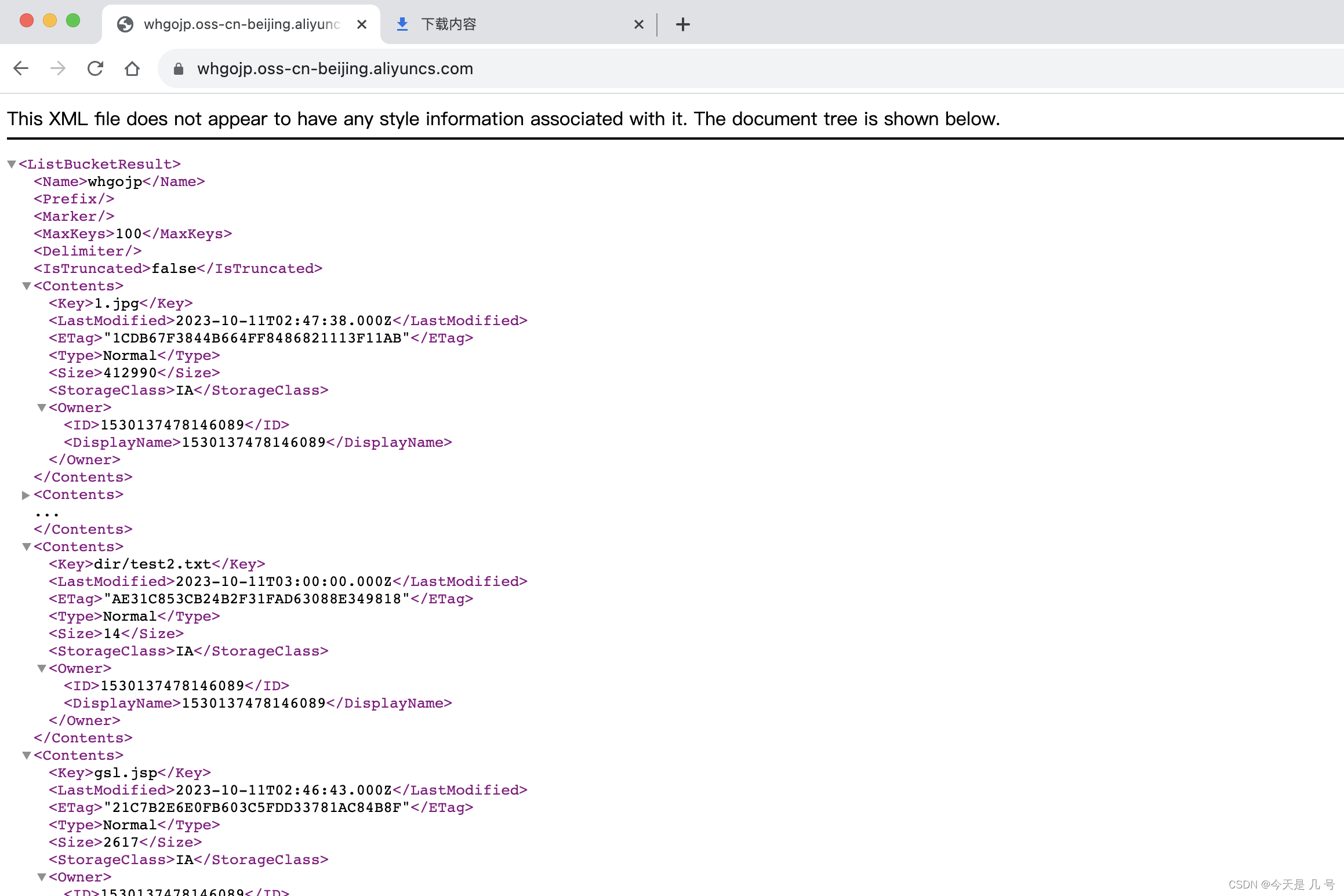Click the bucket name whgojp
The image size is (1344, 896).
(x=115, y=182)
